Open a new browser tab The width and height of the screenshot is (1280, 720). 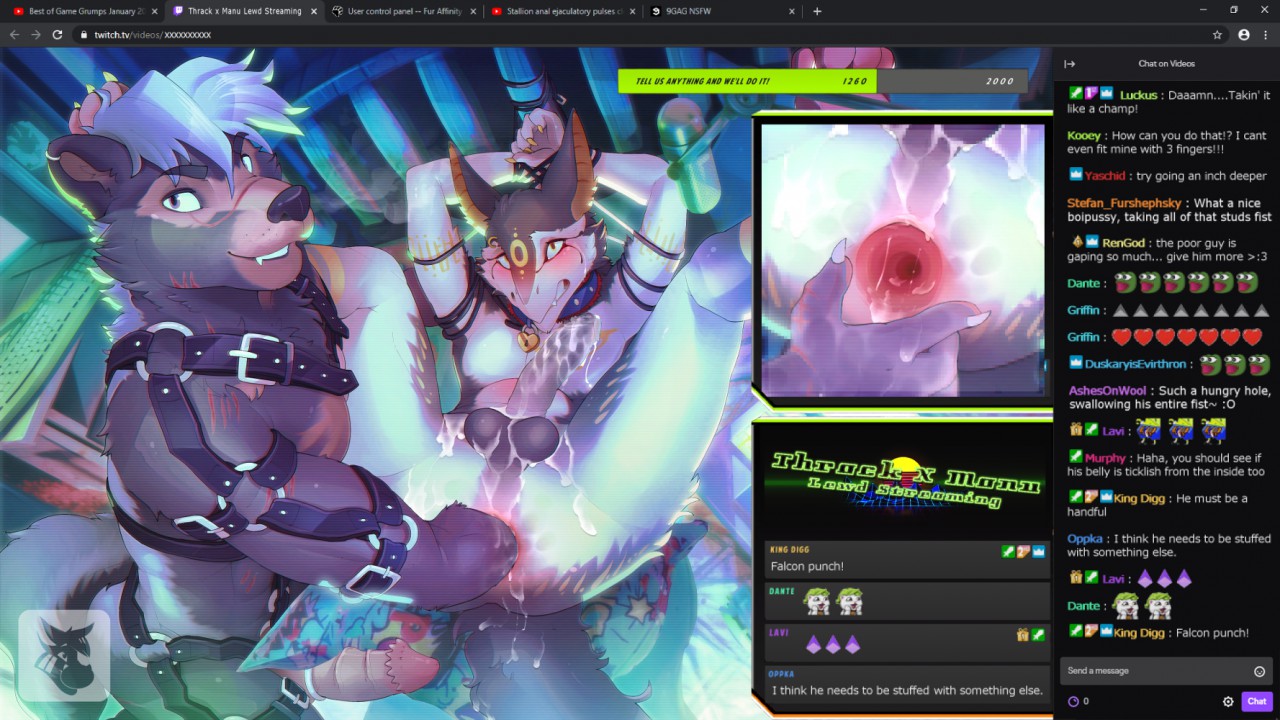(x=817, y=11)
